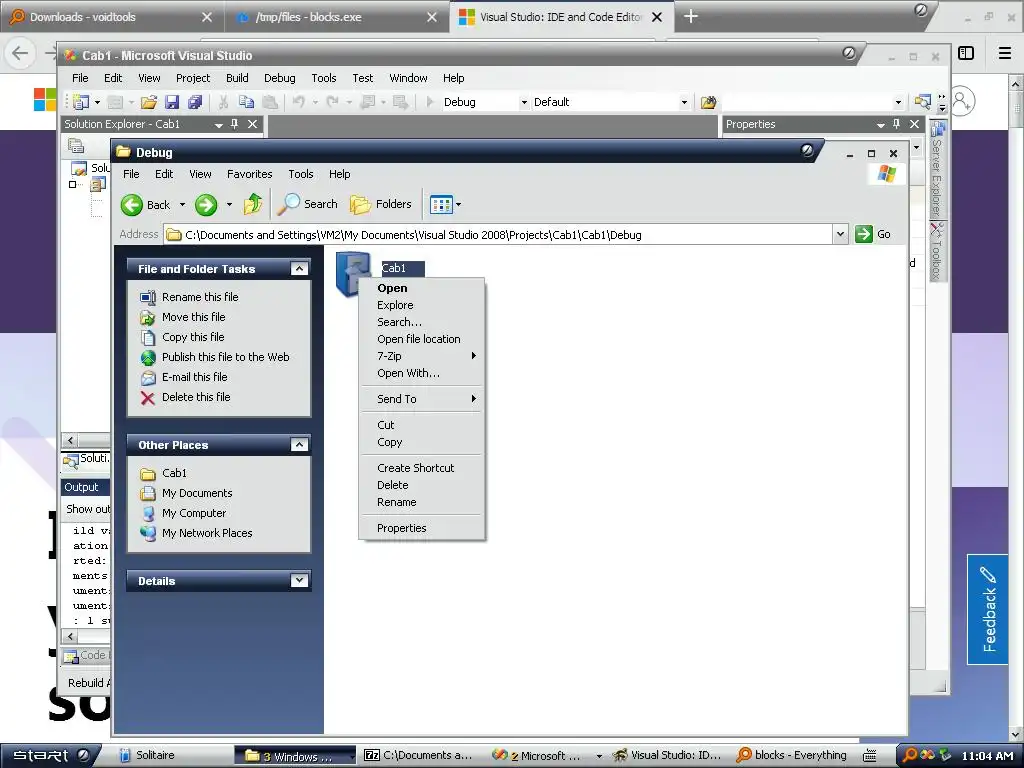Click the green Go arrow next to address bar
The image size is (1024, 768).
click(863, 234)
